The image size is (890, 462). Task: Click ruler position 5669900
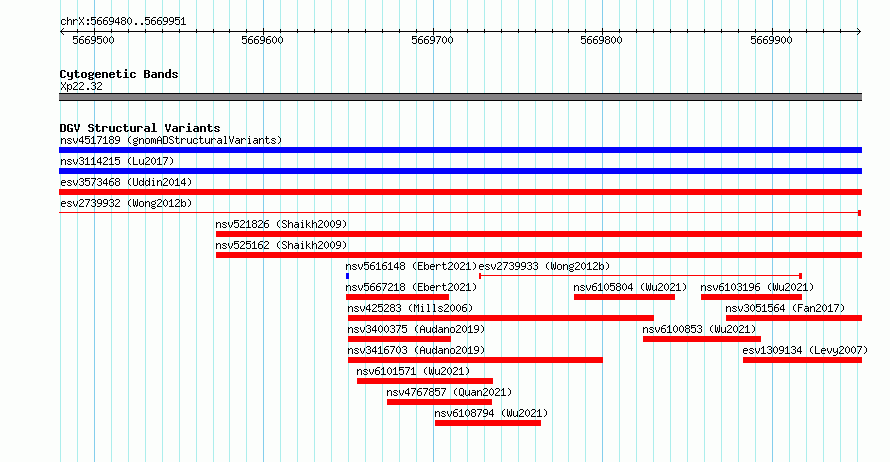(x=771, y=40)
